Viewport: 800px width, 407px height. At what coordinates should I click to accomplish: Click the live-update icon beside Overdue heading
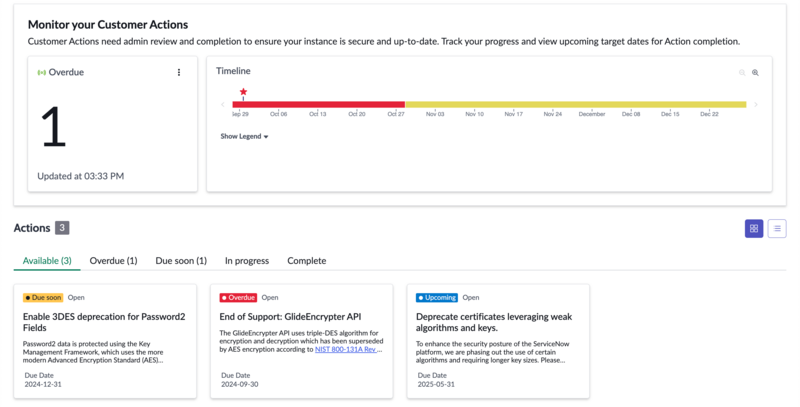42,72
